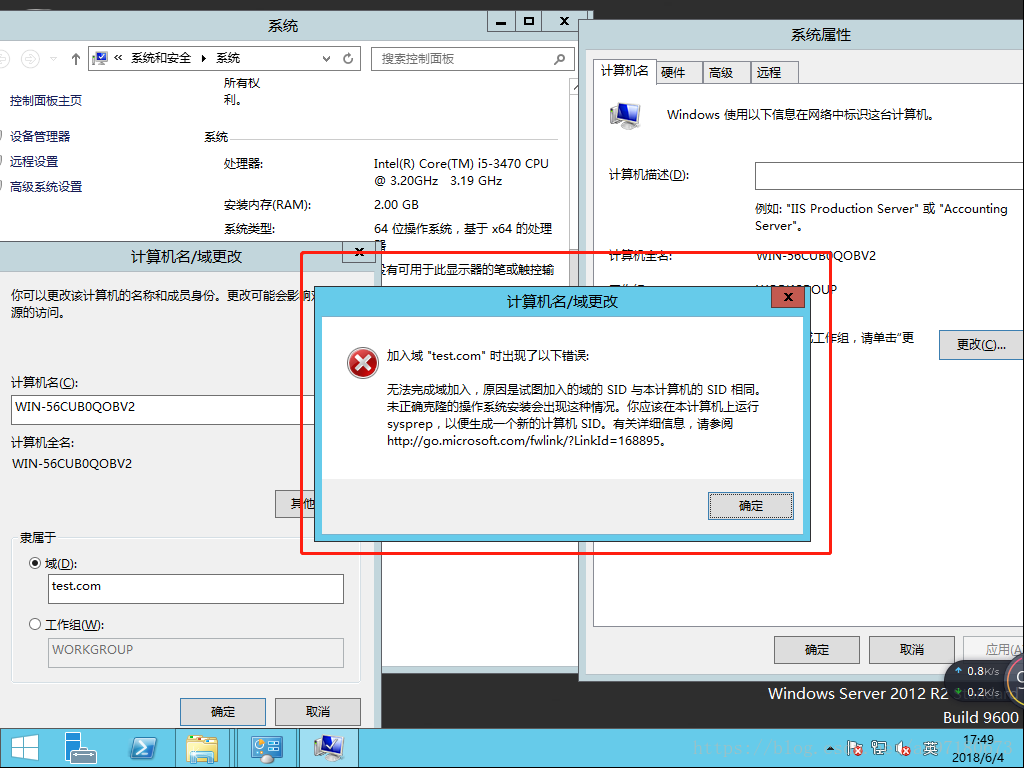Open 高级系统设置 from the left pane
The width and height of the screenshot is (1024, 768).
tap(46, 187)
